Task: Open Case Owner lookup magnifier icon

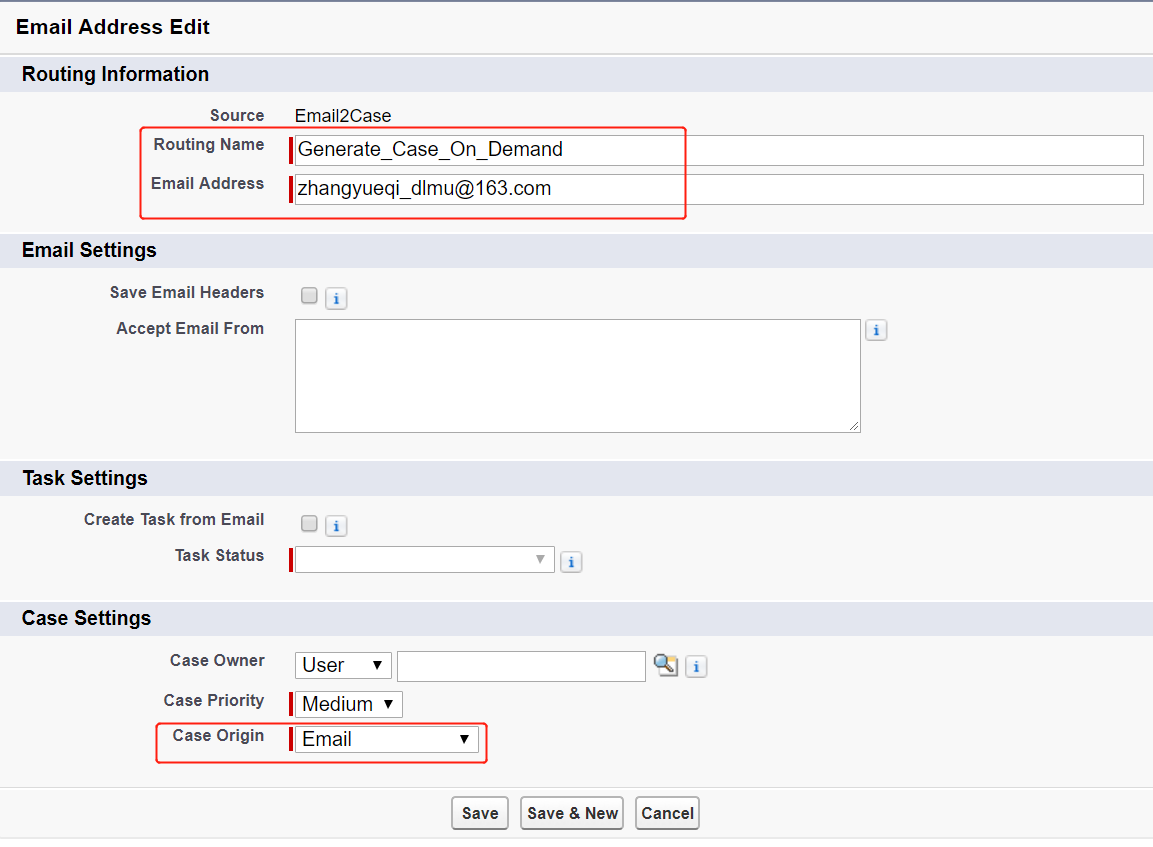Action: (665, 665)
